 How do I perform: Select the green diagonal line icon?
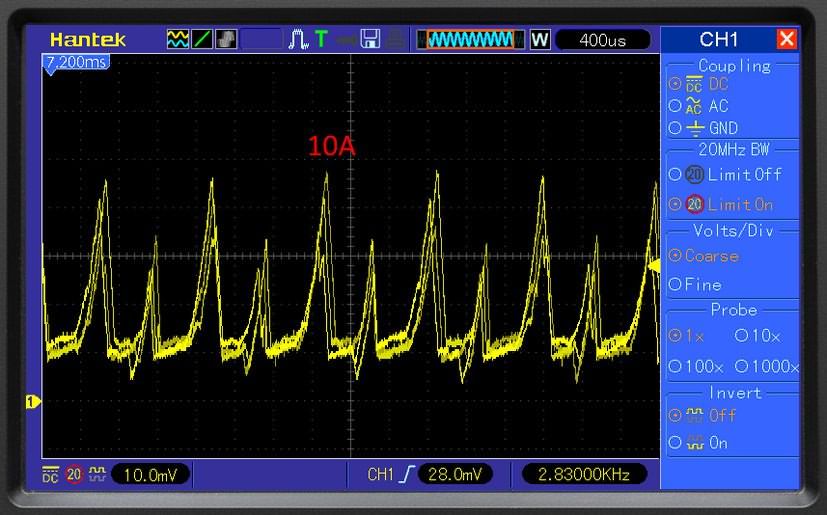click(202, 39)
